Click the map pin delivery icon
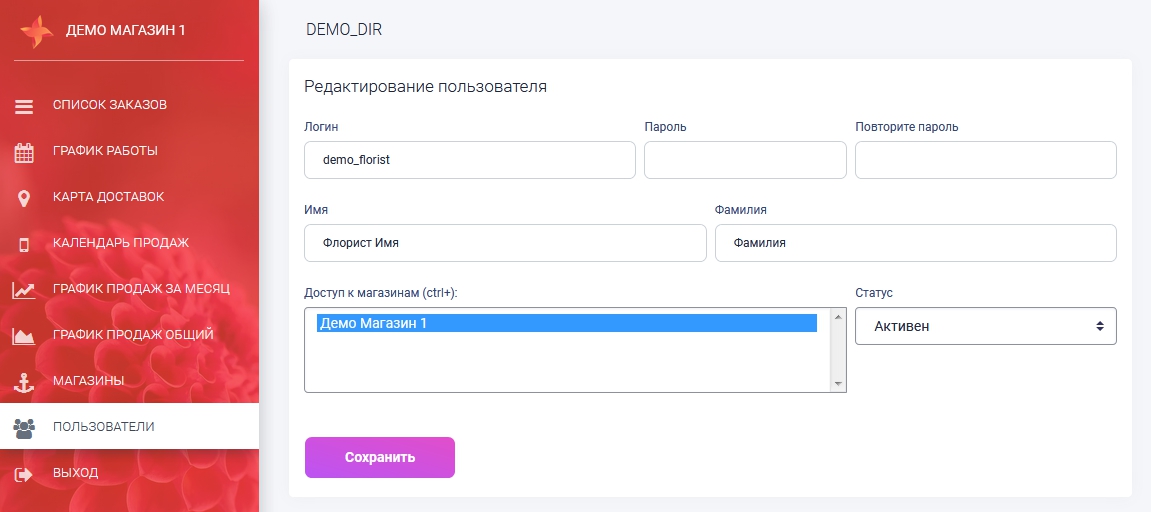This screenshot has height=512, width=1151. click(24, 198)
